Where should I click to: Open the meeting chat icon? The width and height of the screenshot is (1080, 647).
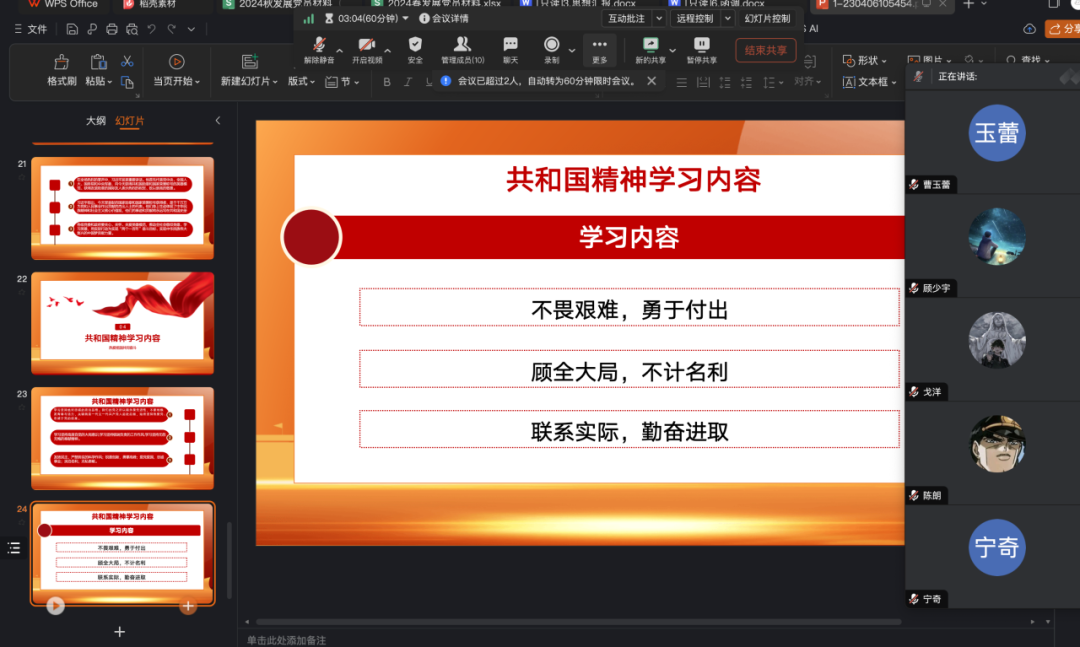(x=510, y=46)
